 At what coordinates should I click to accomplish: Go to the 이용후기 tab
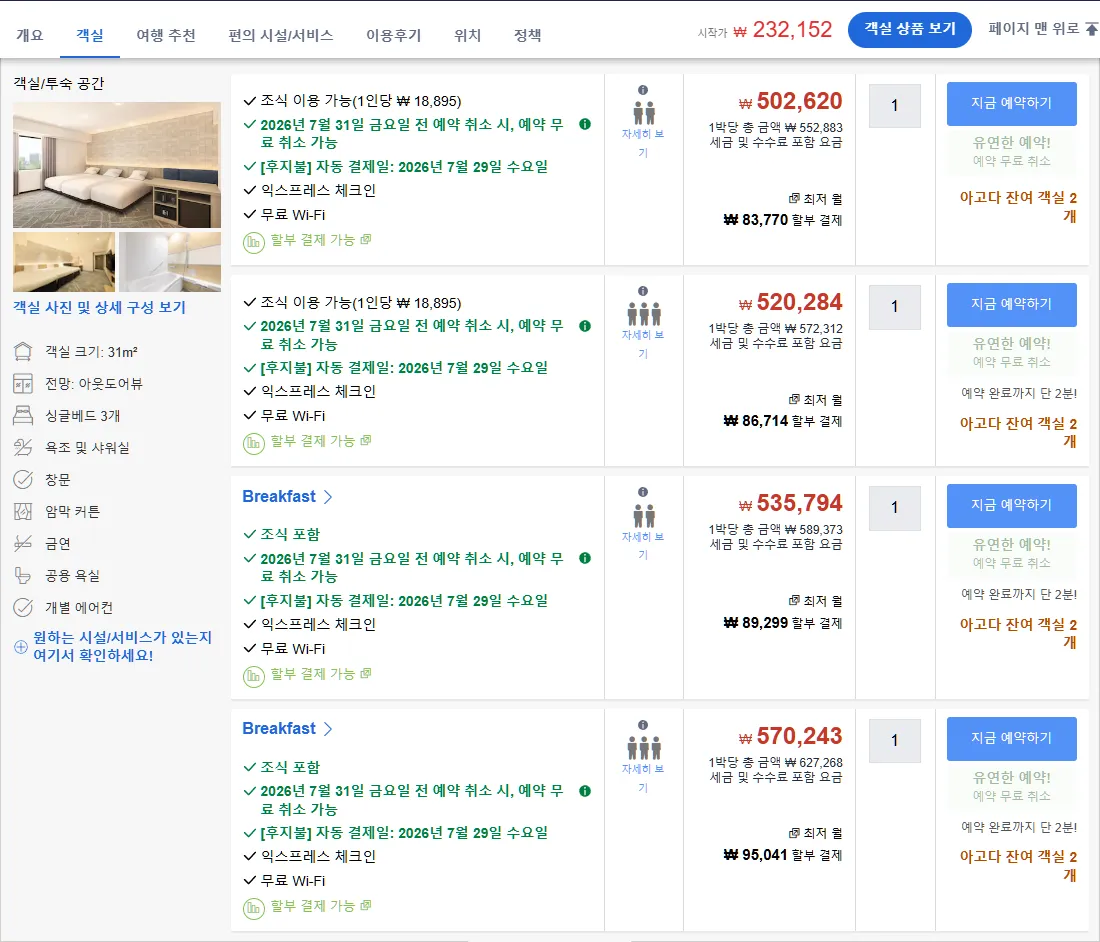394,35
